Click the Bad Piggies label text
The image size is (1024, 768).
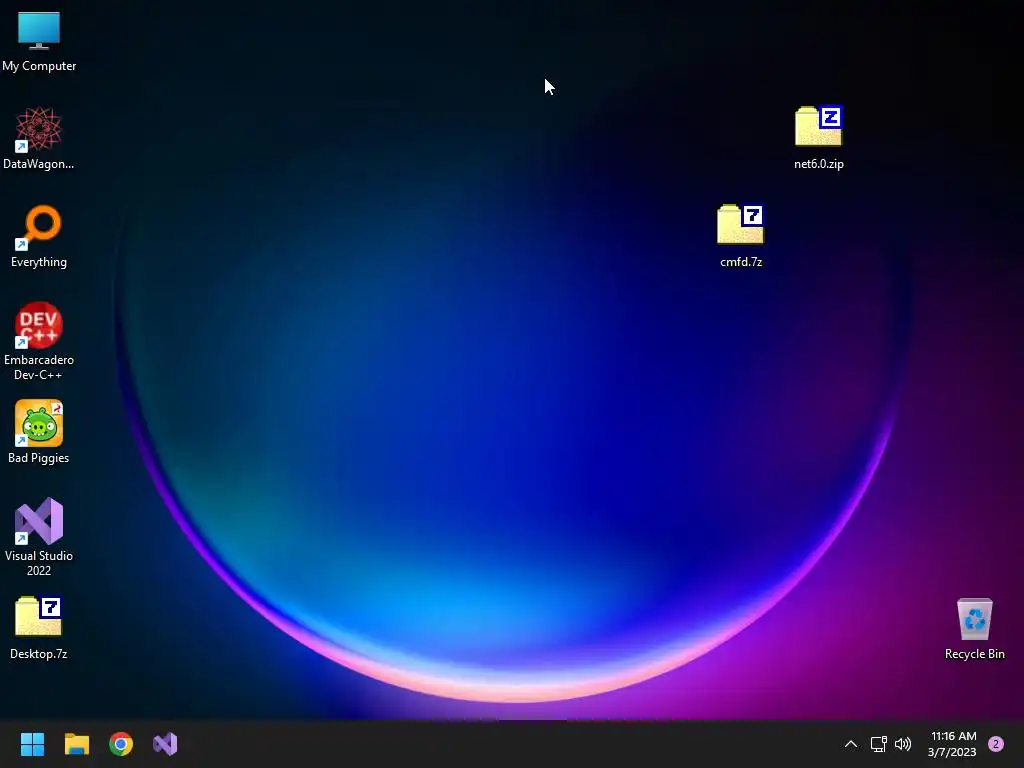click(39, 458)
